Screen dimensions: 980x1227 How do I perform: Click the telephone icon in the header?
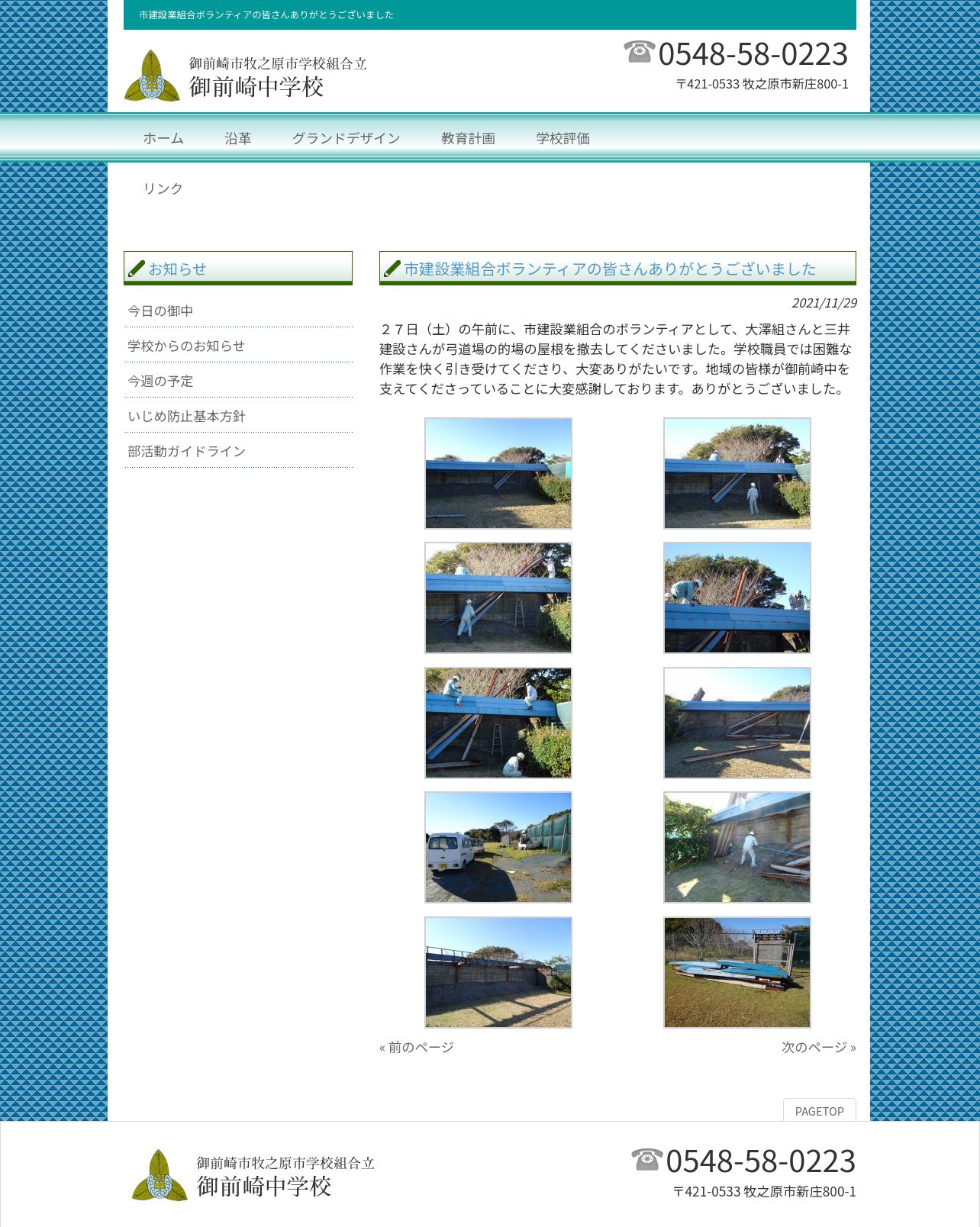[639, 52]
